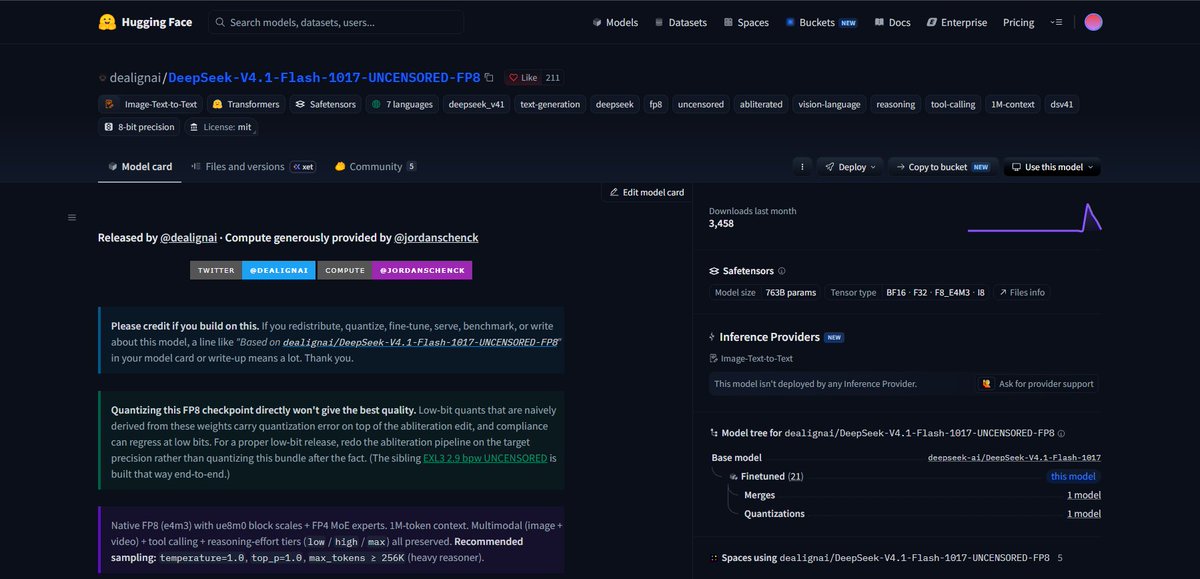
Task: Copy the model name to clipboard
Action: tap(489, 77)
